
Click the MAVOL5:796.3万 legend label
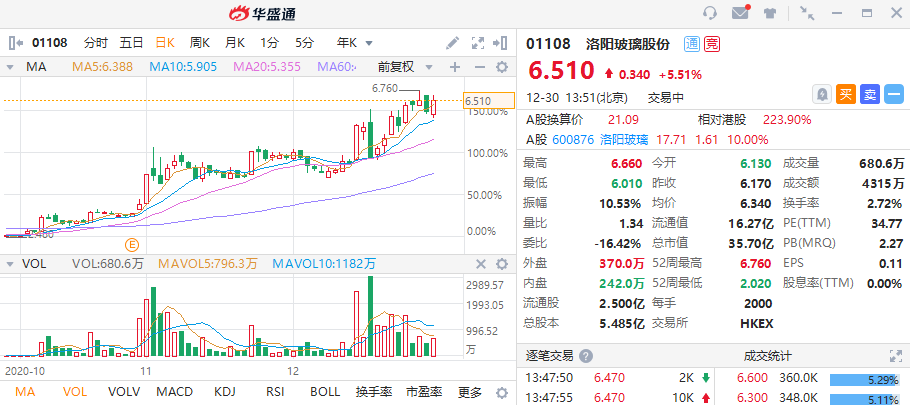[x=208, y=264]
